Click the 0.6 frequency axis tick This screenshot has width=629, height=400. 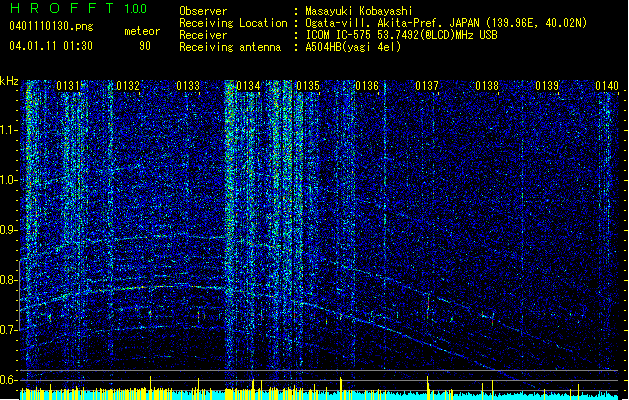tap(9, 380)
